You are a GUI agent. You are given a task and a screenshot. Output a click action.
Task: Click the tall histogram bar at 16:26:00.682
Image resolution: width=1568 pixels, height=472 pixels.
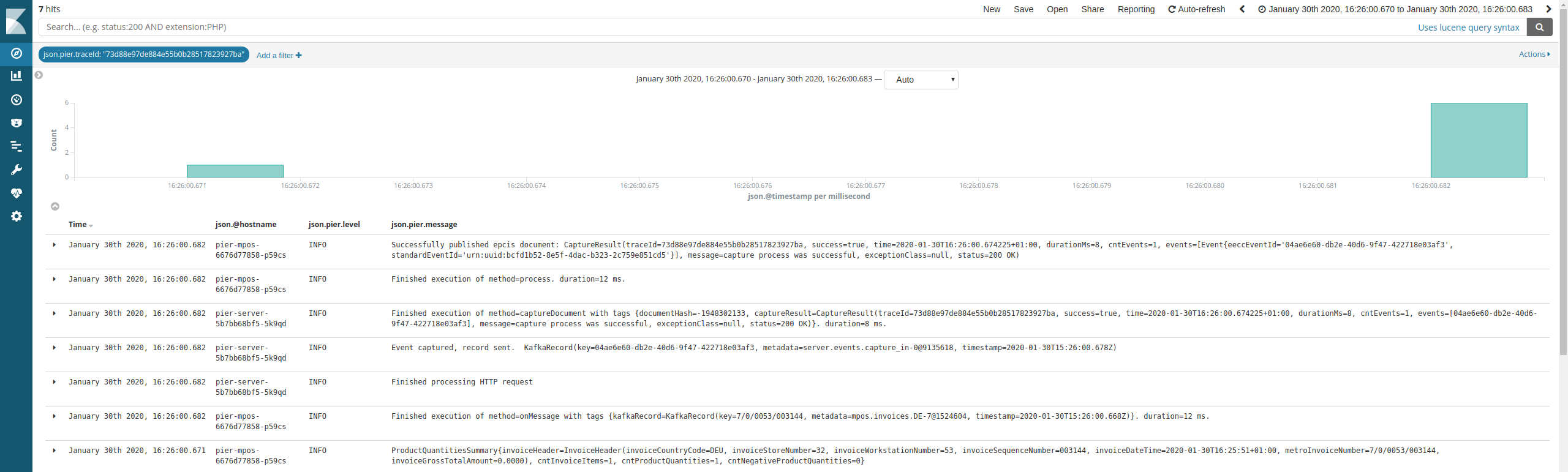click(1479, 140)
